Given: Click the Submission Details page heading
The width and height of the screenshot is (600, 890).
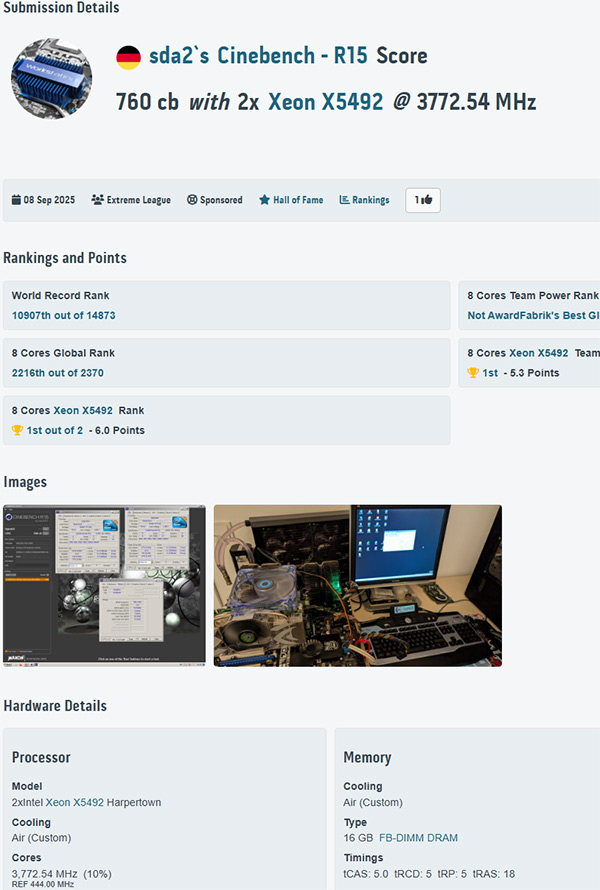Looking at the screenshot, I should [61, 8].
